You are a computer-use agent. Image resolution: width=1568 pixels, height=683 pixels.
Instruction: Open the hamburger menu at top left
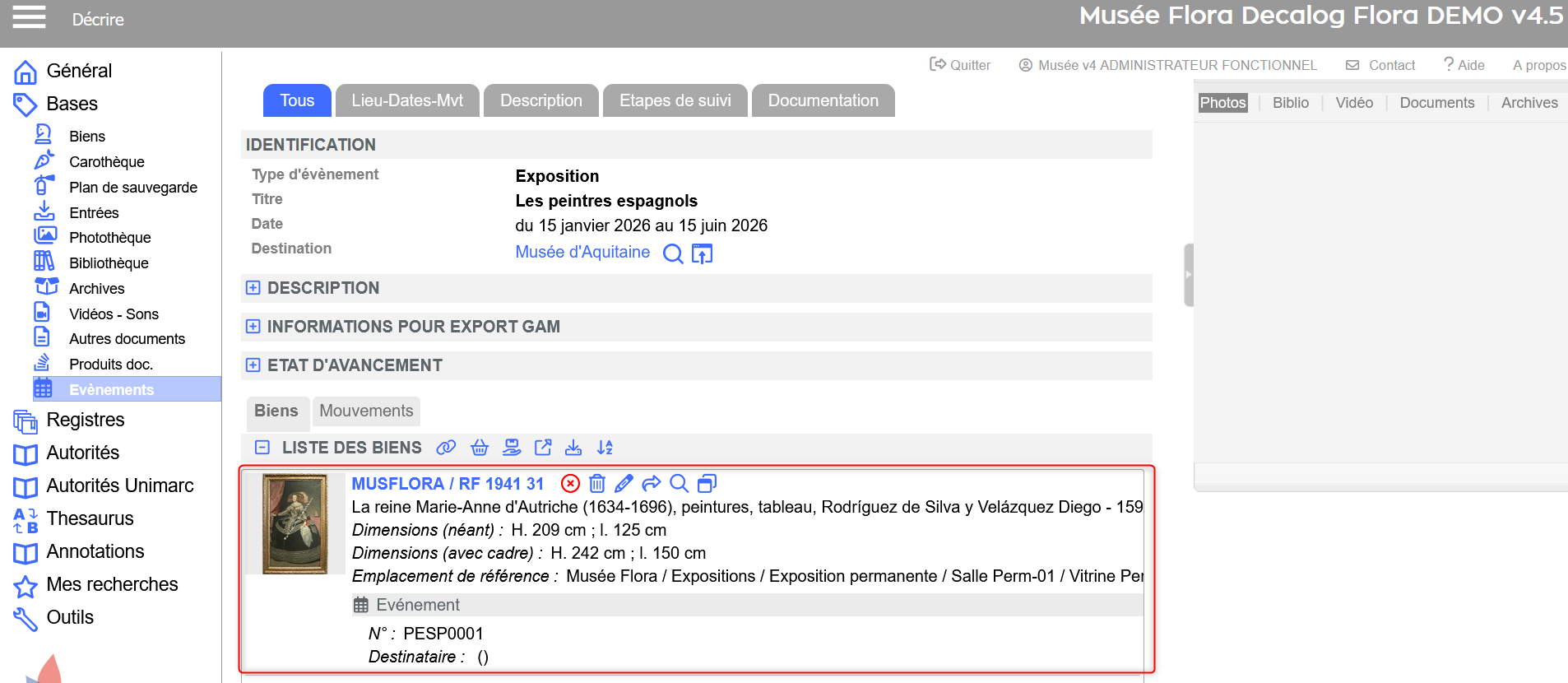click(x=29, y=17)
